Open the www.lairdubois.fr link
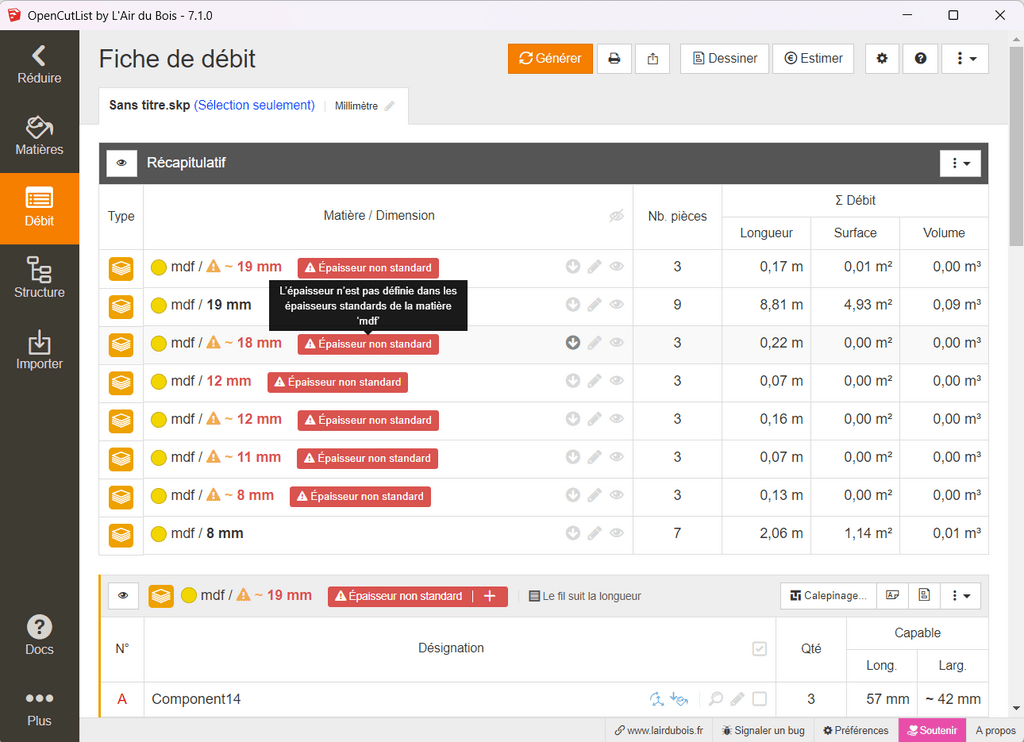The image size is (1024, 742). [x=658, y=731]
